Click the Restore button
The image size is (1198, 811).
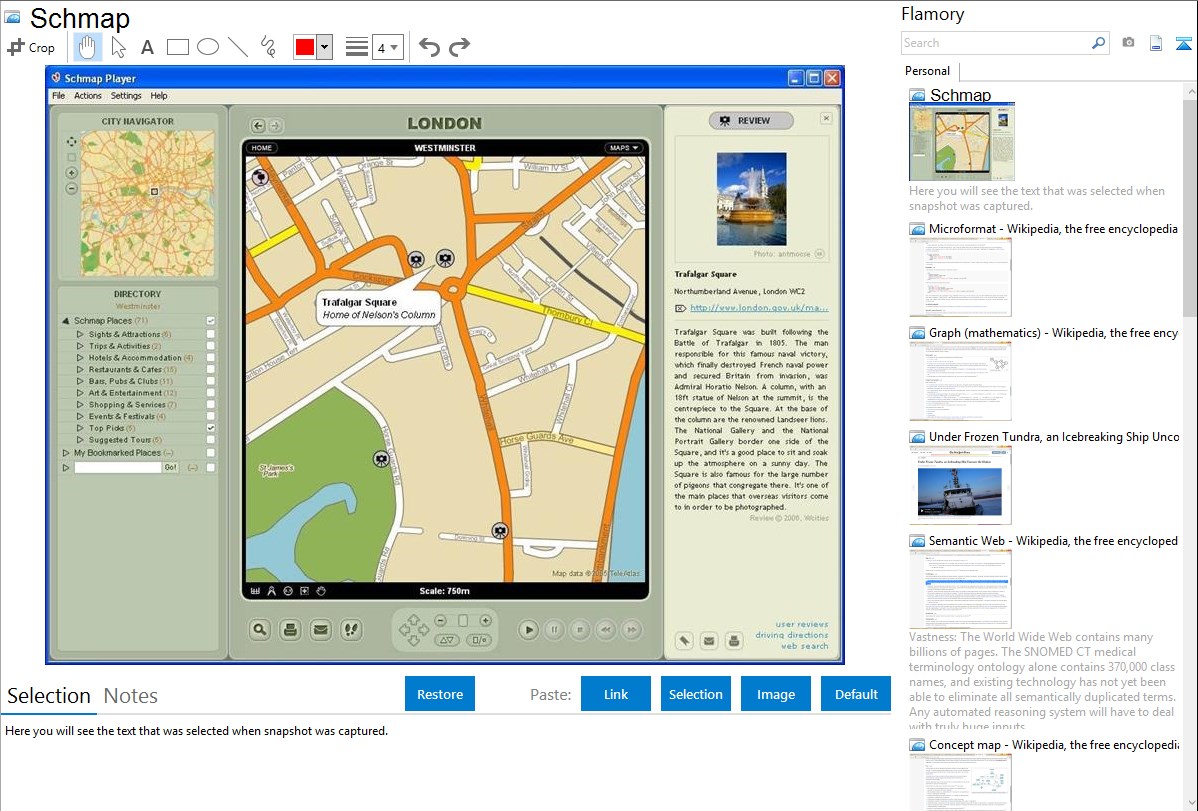pyautogui.click(x=440, y=694)
